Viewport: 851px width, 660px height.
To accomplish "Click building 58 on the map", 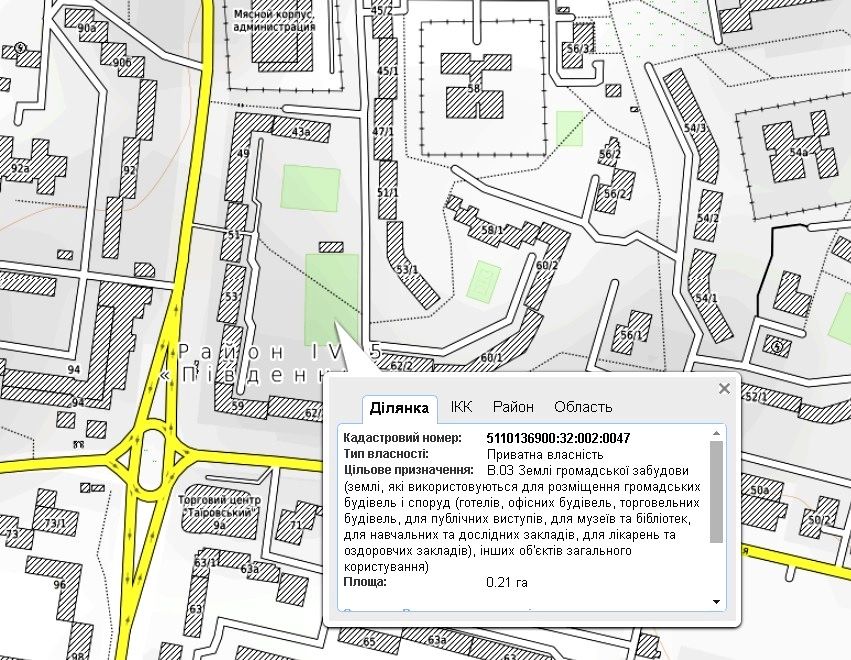I will pyautogui.click(x=473, y=86).
